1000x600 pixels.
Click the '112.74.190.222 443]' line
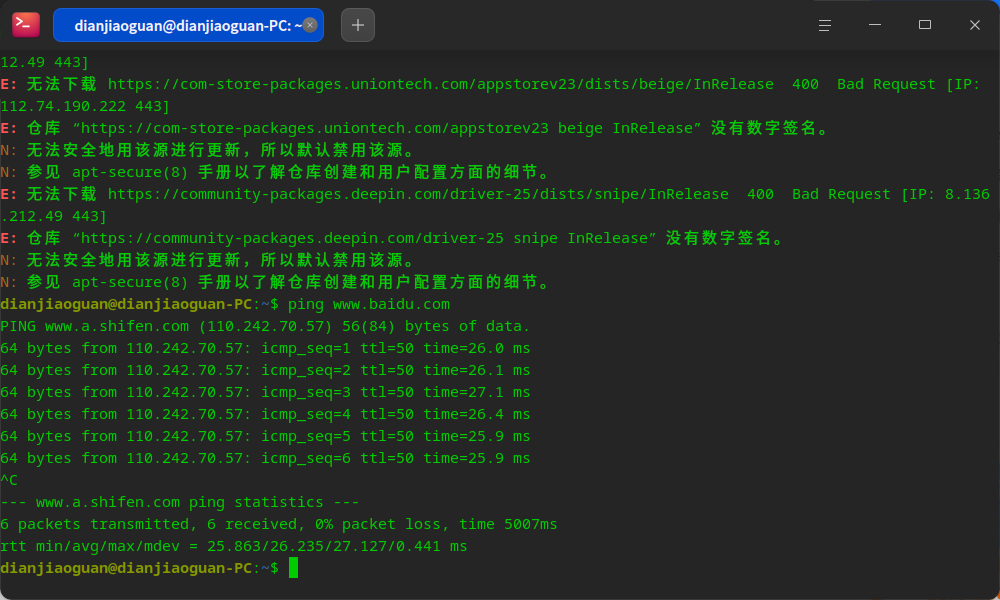85,106
